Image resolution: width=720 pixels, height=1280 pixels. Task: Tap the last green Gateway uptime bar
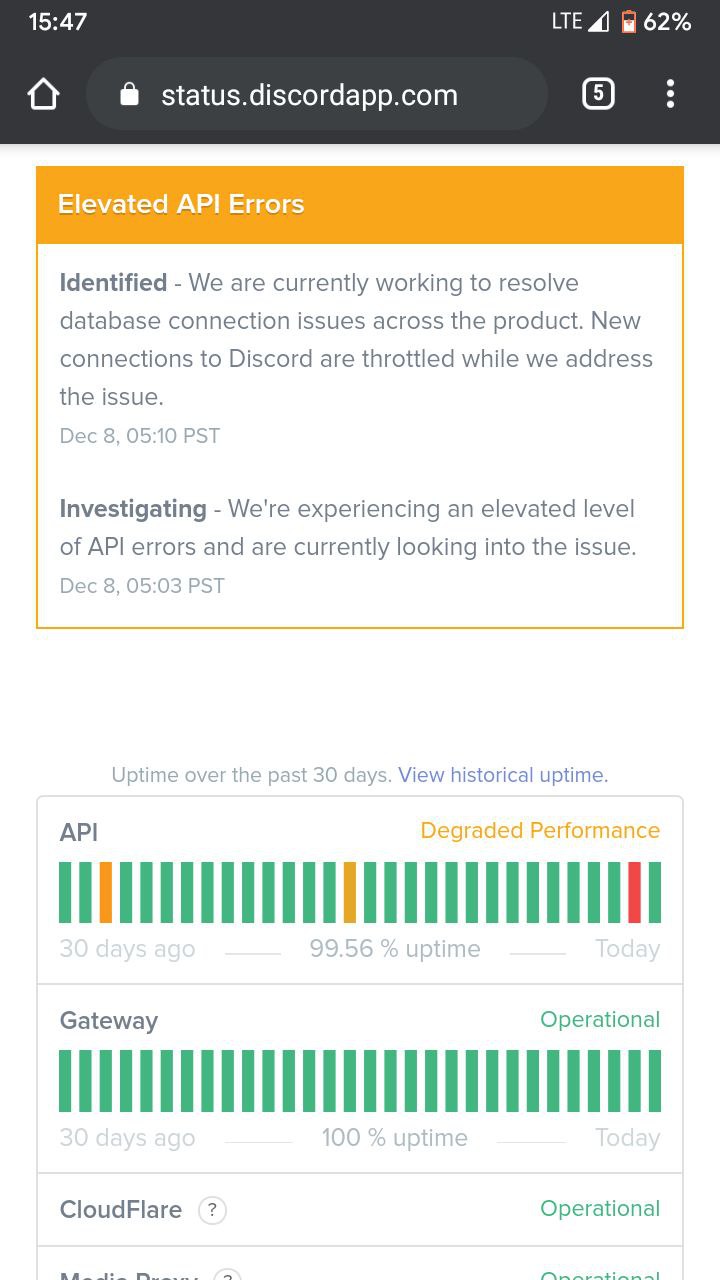pyautogui.click(x=655, y=1081)
